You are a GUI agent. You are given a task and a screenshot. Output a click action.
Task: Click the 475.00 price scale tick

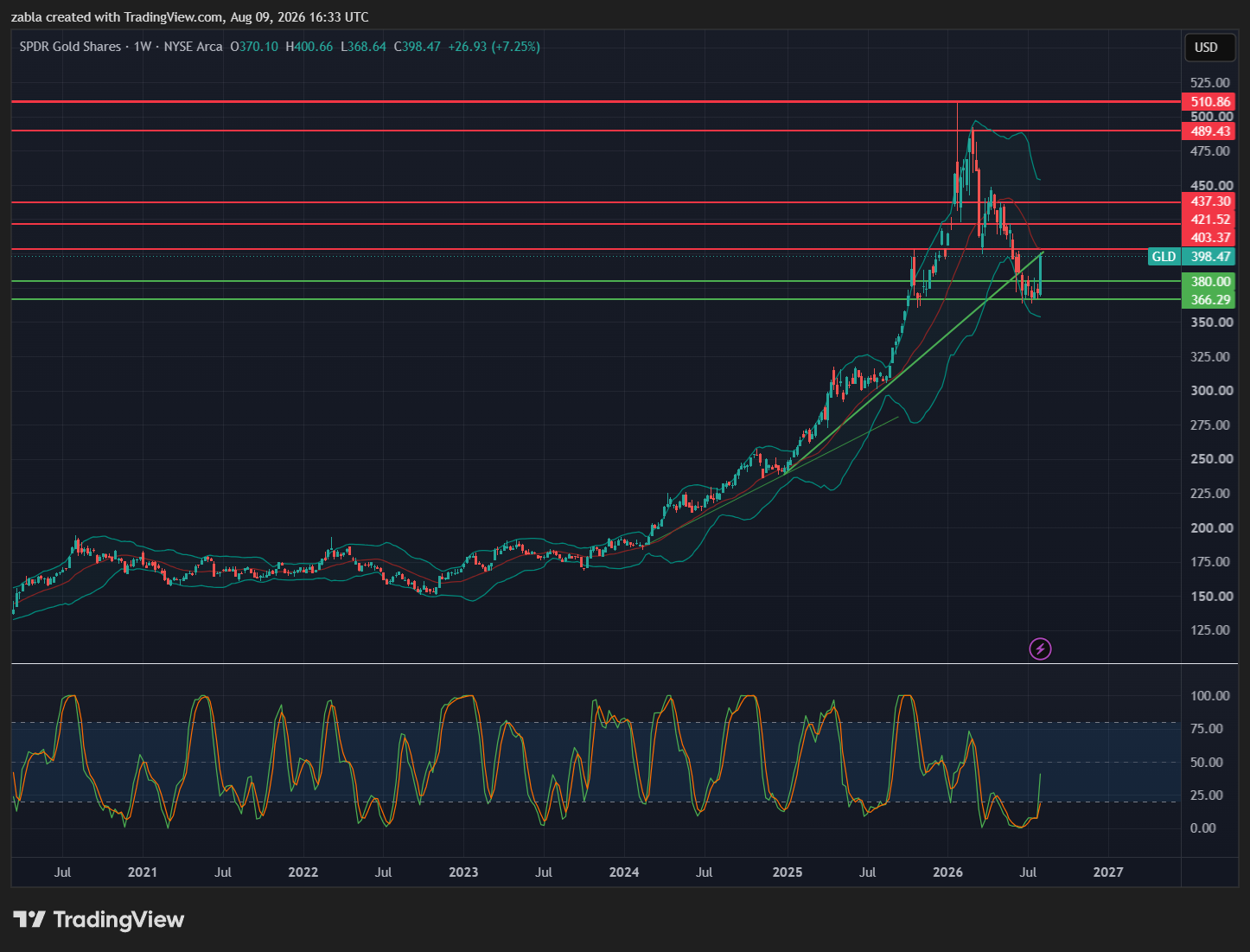[x=1210, y=151]
